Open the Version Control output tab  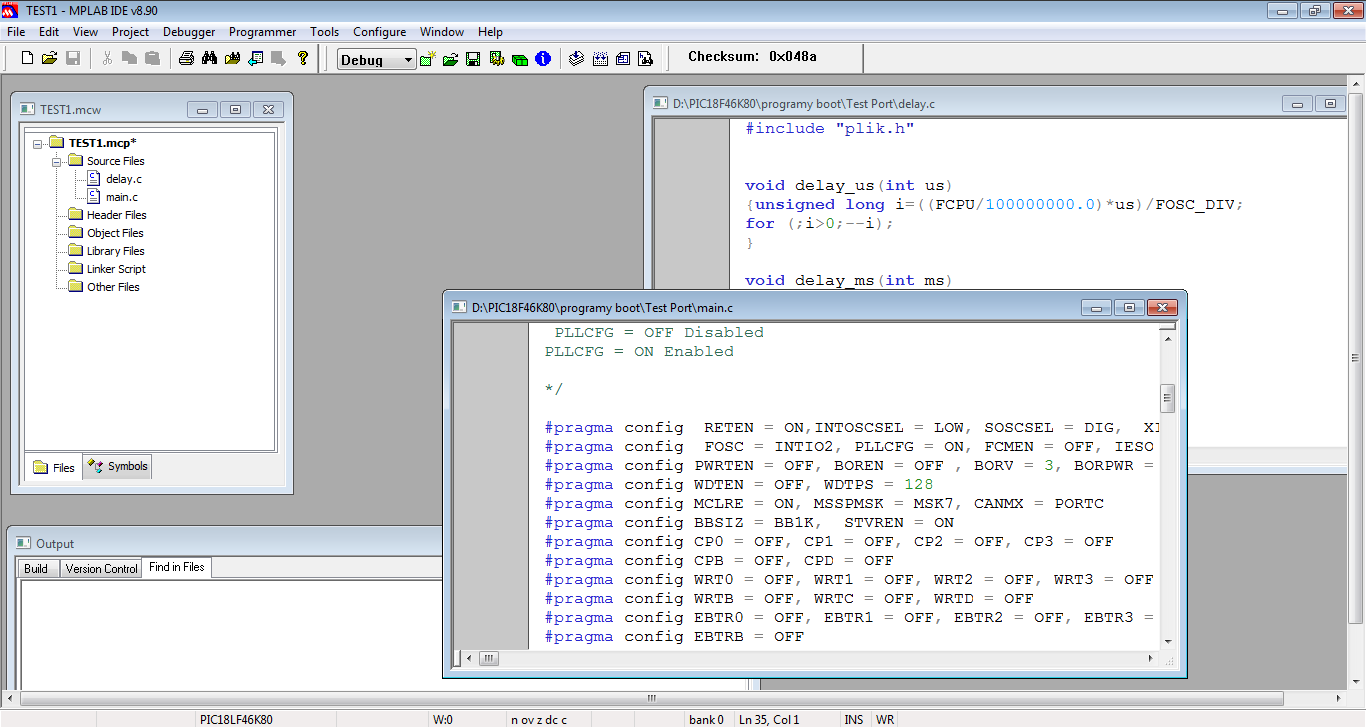click(101, 568)
